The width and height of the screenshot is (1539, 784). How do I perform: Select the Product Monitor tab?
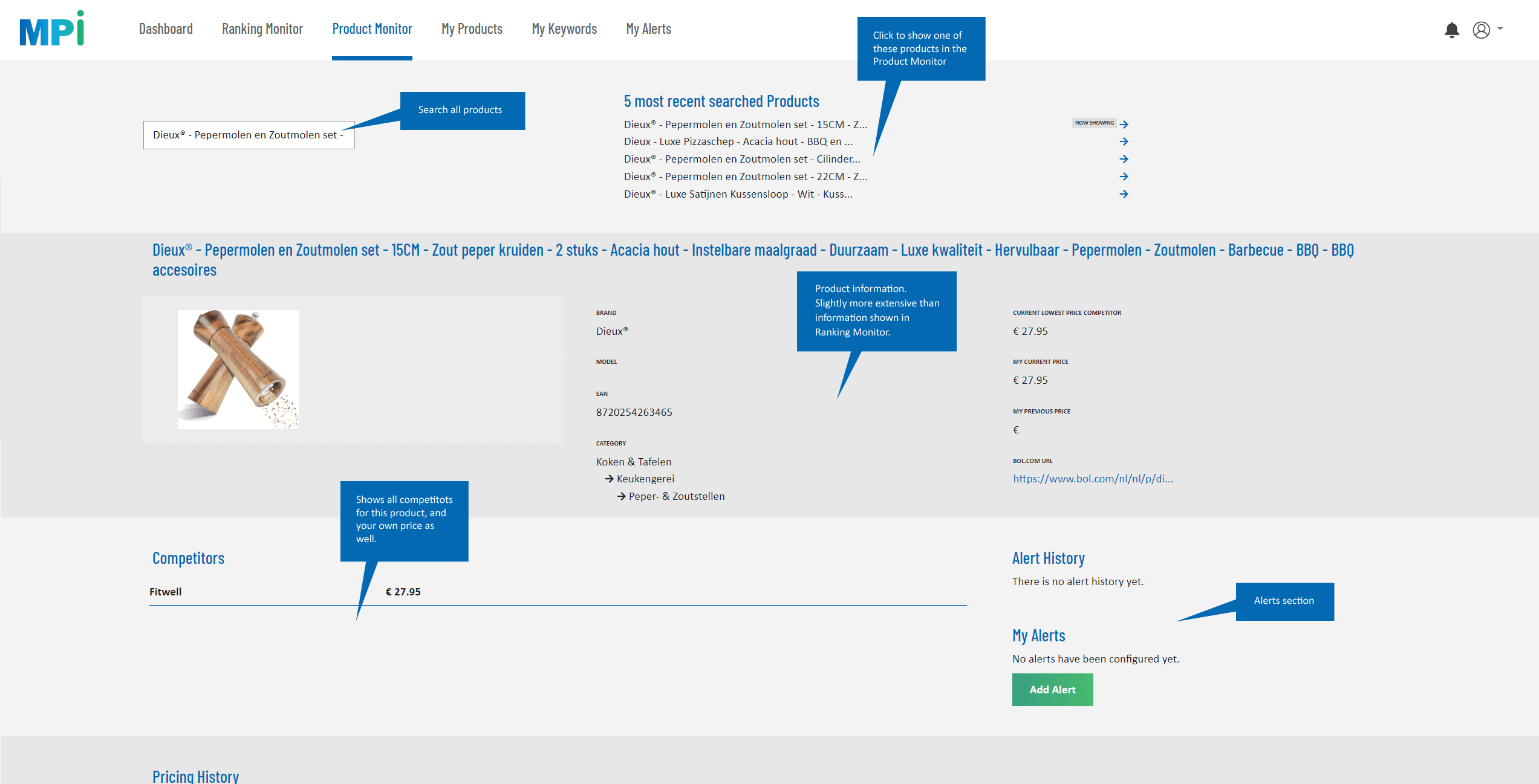[372, 29]
